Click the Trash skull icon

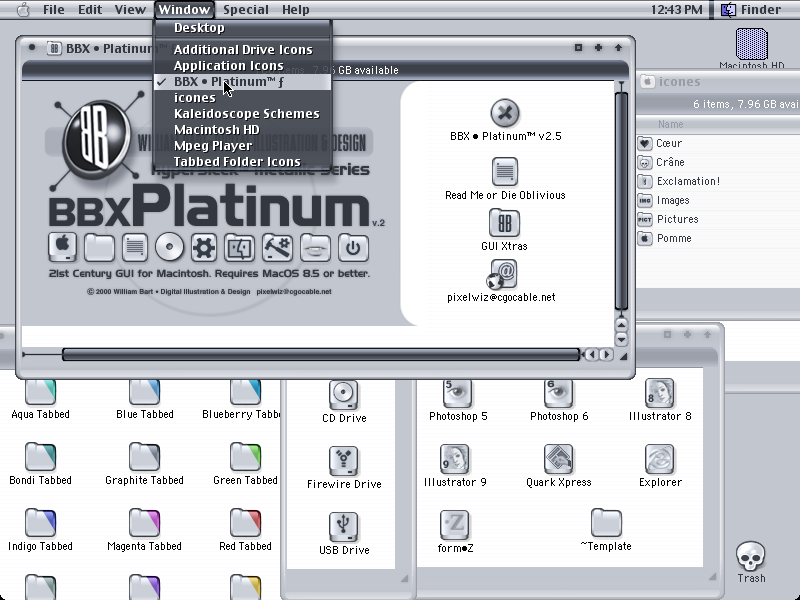coord(751,556)
